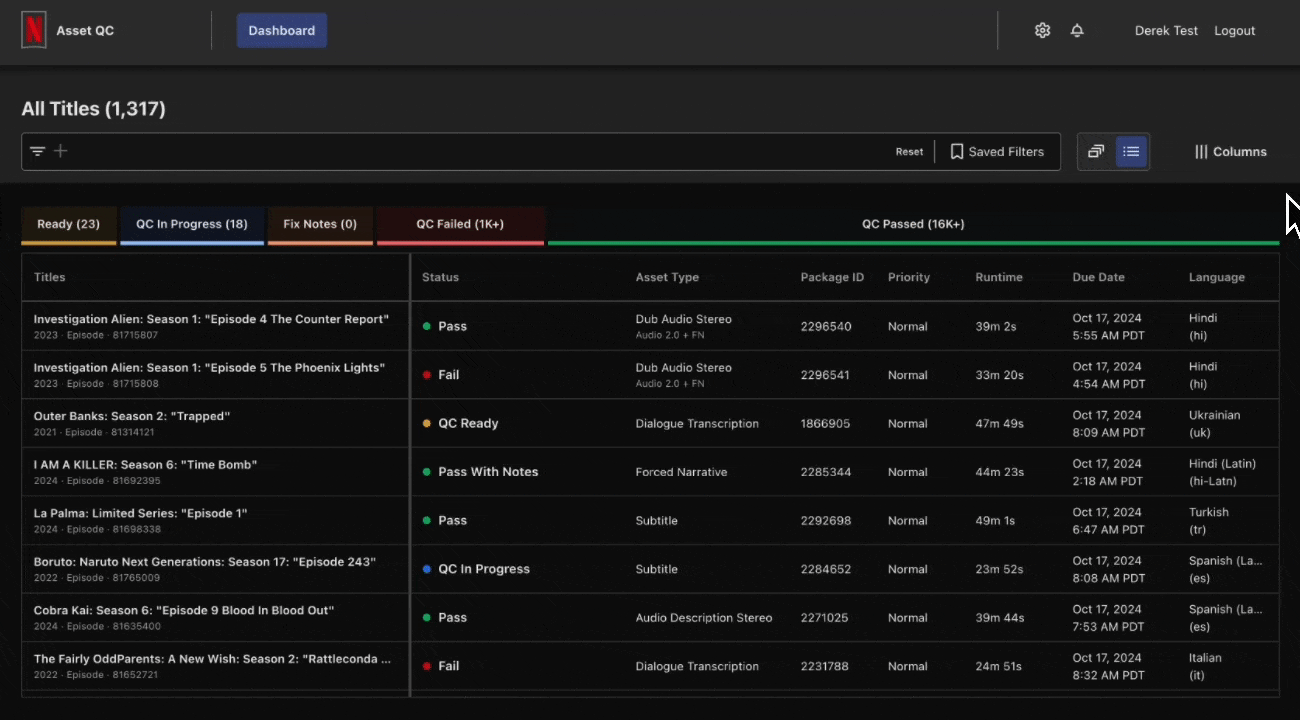The image size is (1300, 720).
Task: Click package ID 2292698
Action: (826, 520)
